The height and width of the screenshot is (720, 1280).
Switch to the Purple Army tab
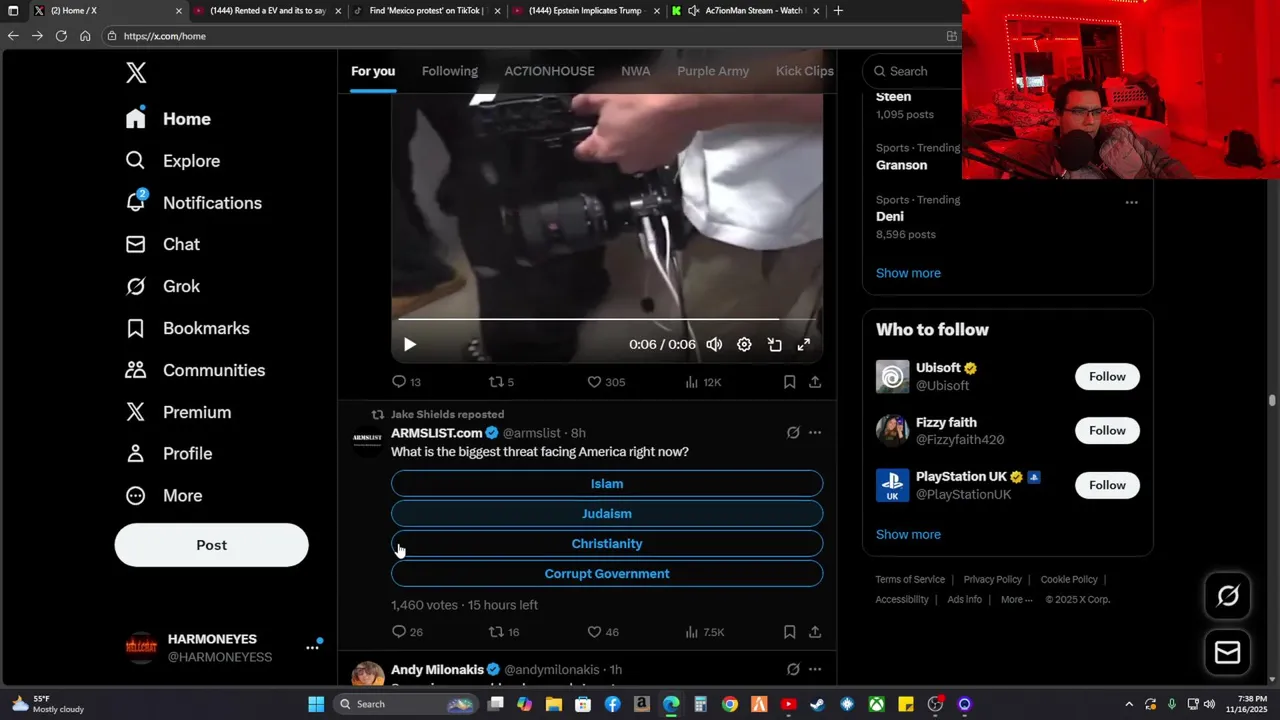(713, 71)
